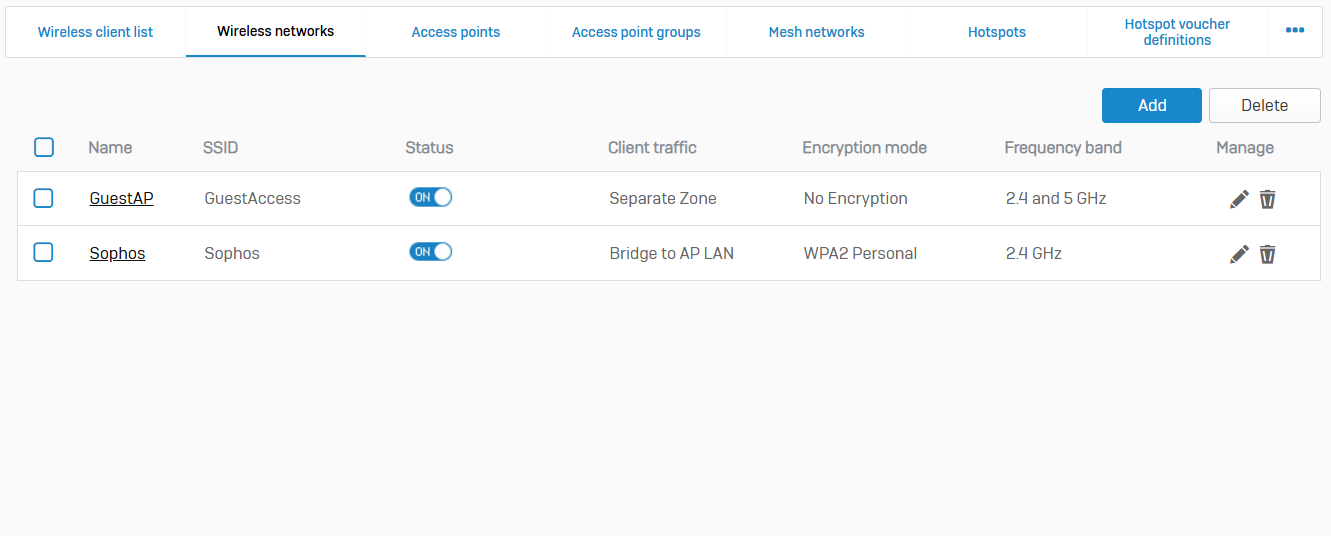Open the Hotspot voucher definitions tab

[x=1177, y=32]
